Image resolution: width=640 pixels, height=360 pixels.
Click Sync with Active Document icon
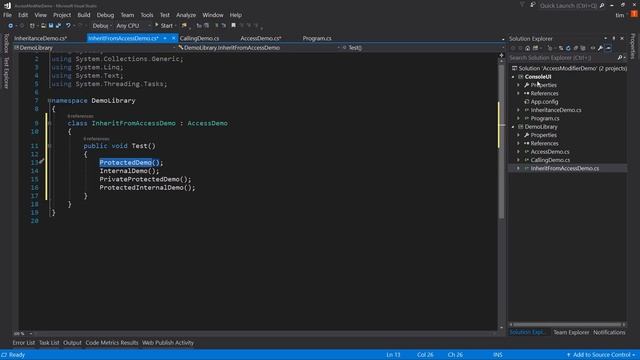[x=561, y=48]
